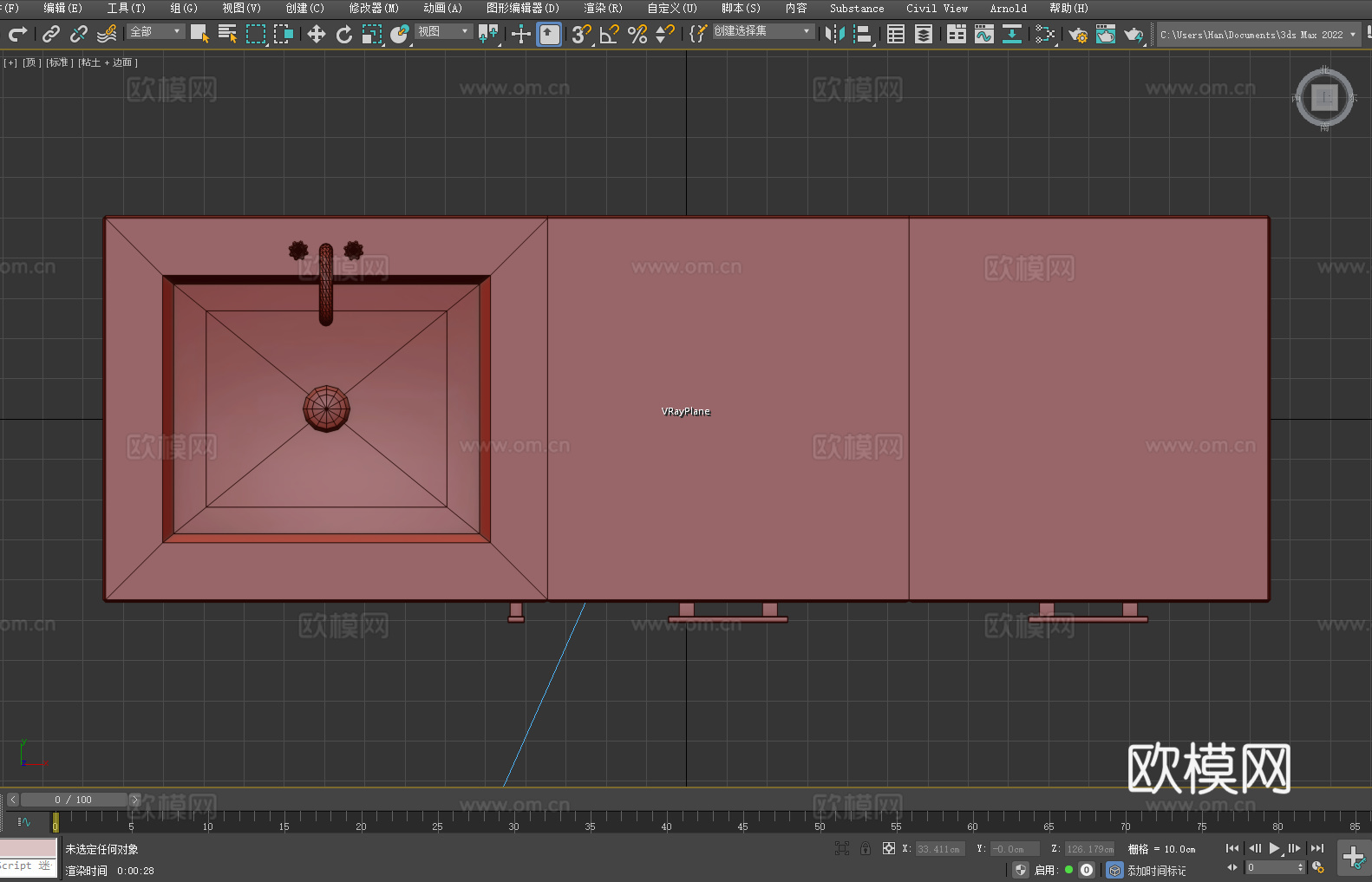Image resolution: width=1372 pixels, height=882 pixels.
Task: Click the teal Batch Save icon beside Curve Editor
Action: (x=1012, y=34)
